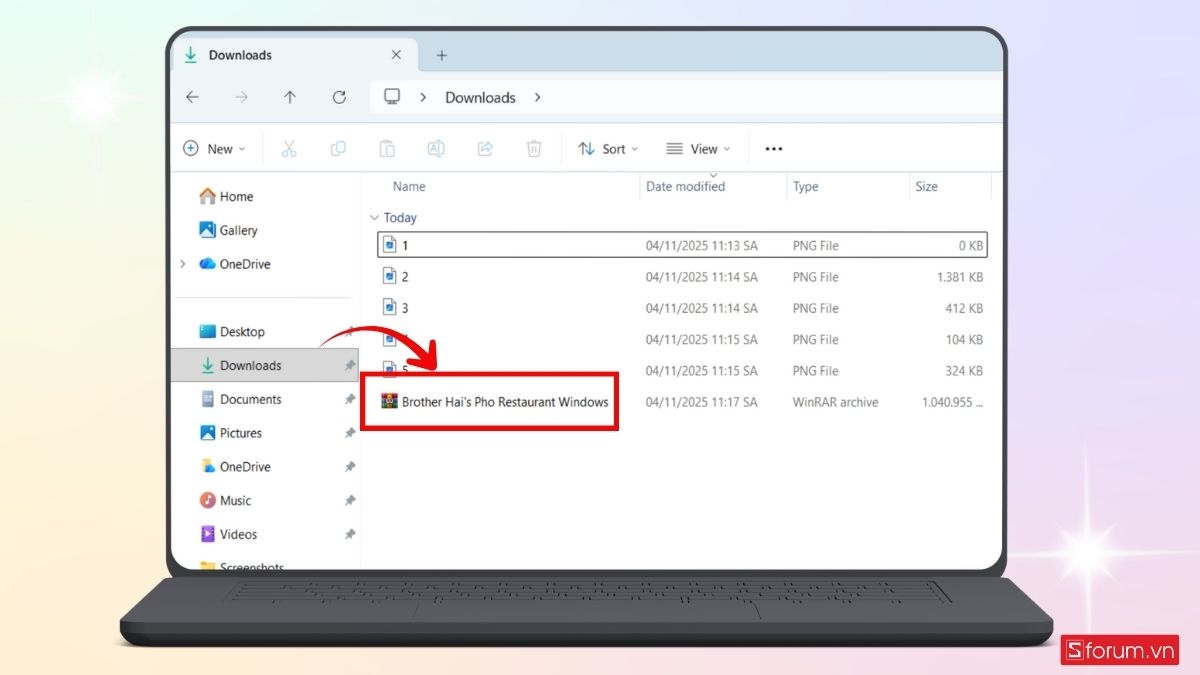Go up one folder level
The height and width of the screenshot is (675, 1200).
290,97
